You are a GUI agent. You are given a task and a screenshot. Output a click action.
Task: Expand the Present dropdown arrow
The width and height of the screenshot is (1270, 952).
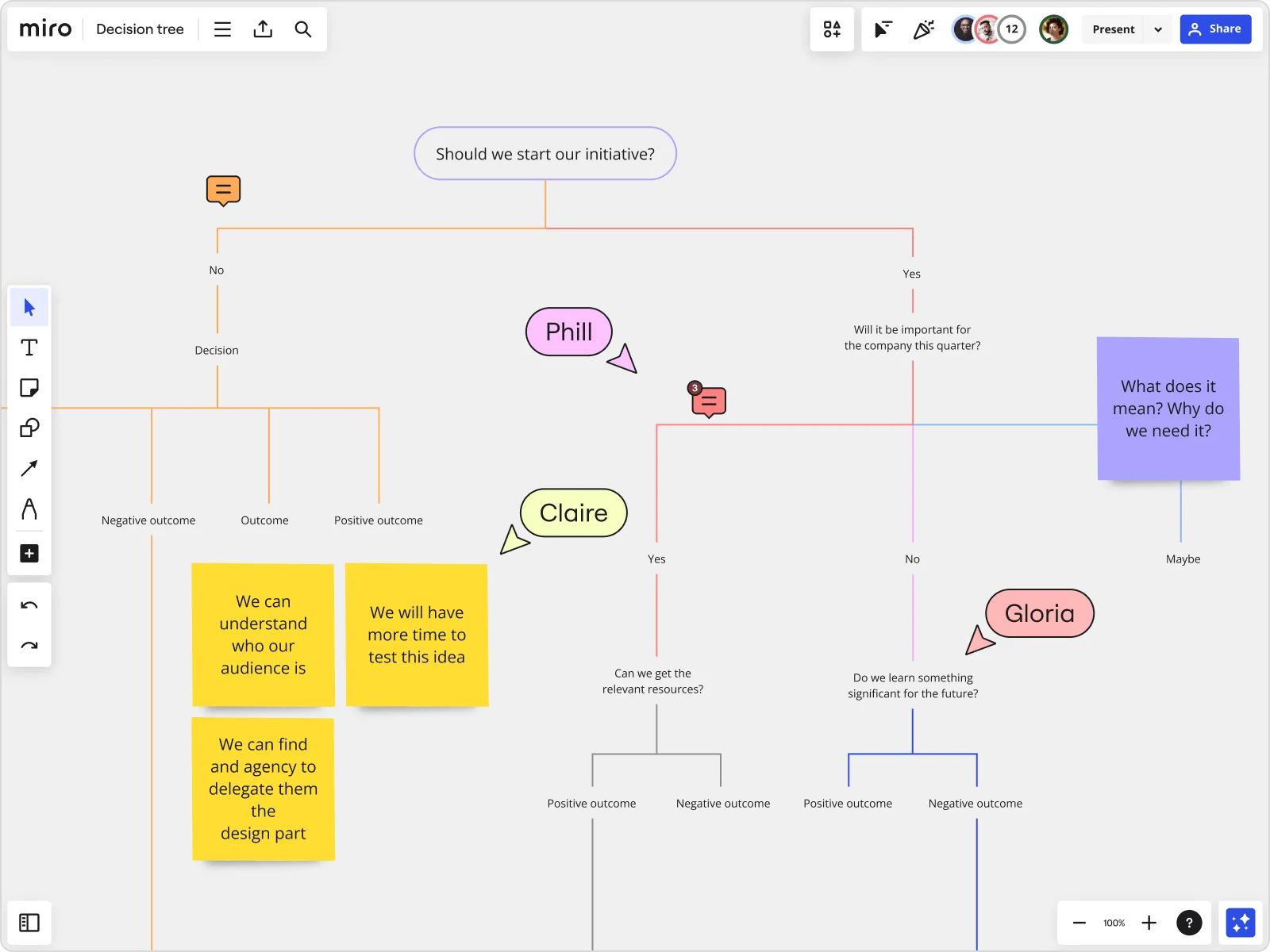pos(1158,29)
